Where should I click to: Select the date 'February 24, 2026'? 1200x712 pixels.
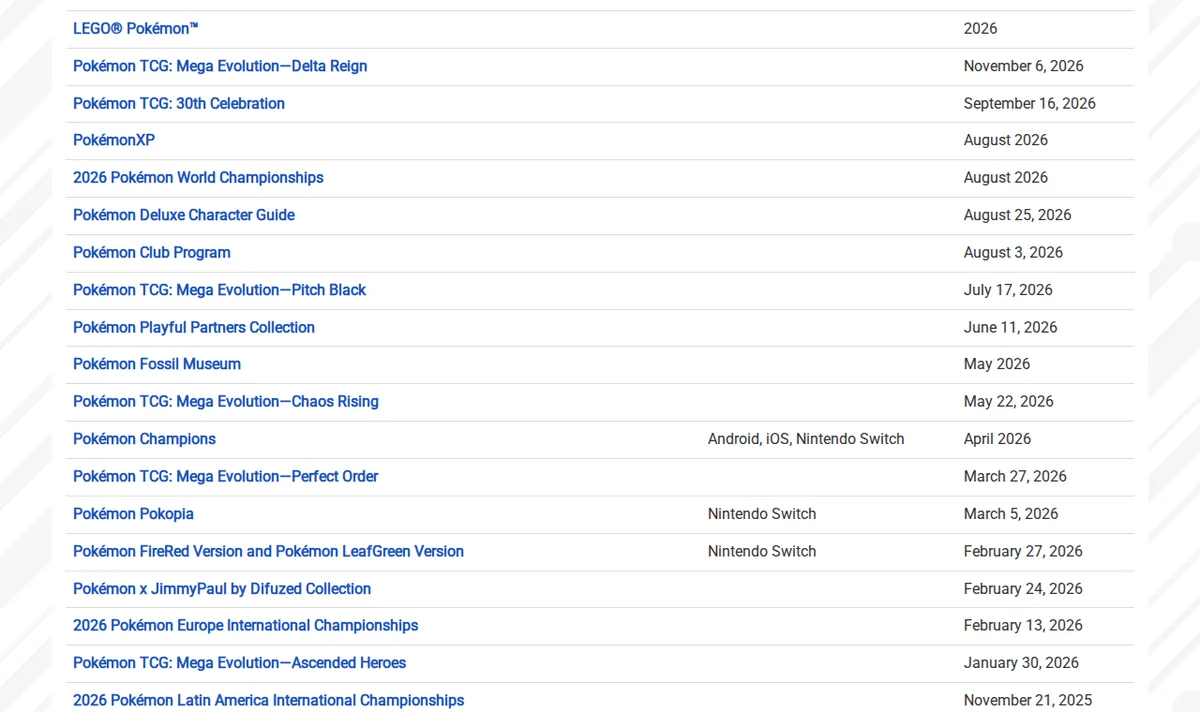point(1023,589)
